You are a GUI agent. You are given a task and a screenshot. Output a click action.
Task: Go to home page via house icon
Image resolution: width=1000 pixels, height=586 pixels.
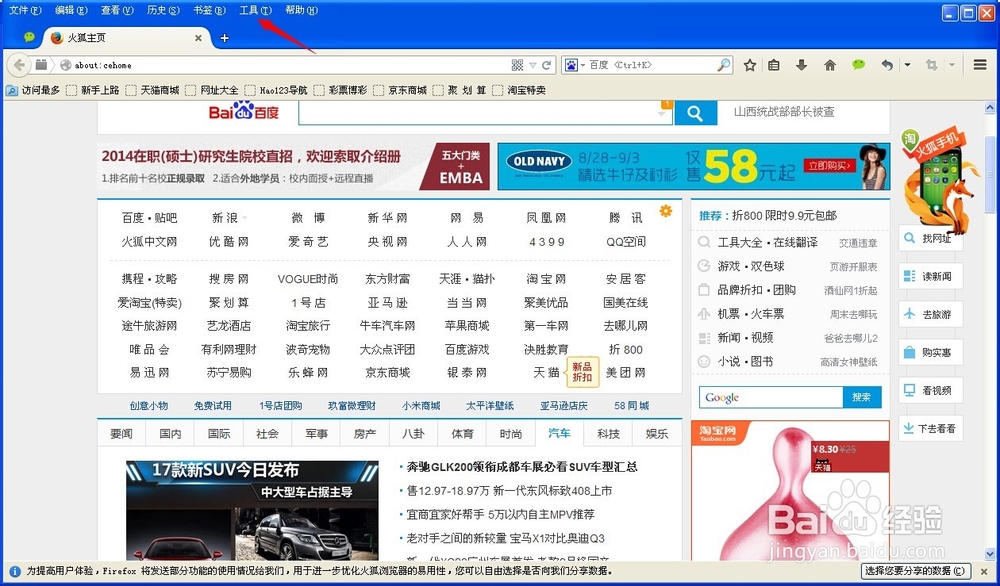click(830, 65)
